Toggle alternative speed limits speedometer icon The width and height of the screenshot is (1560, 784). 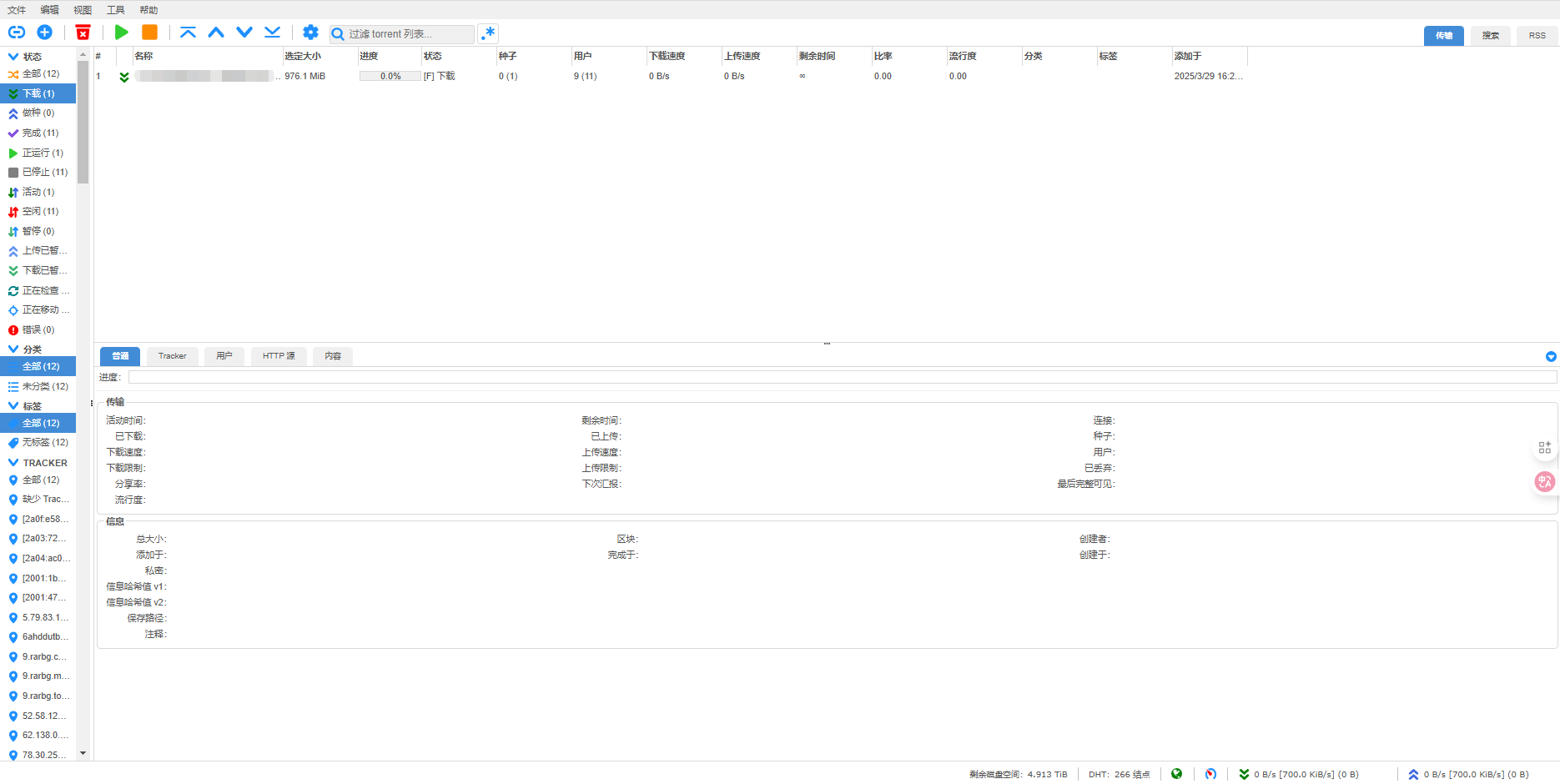point(1211,774)
